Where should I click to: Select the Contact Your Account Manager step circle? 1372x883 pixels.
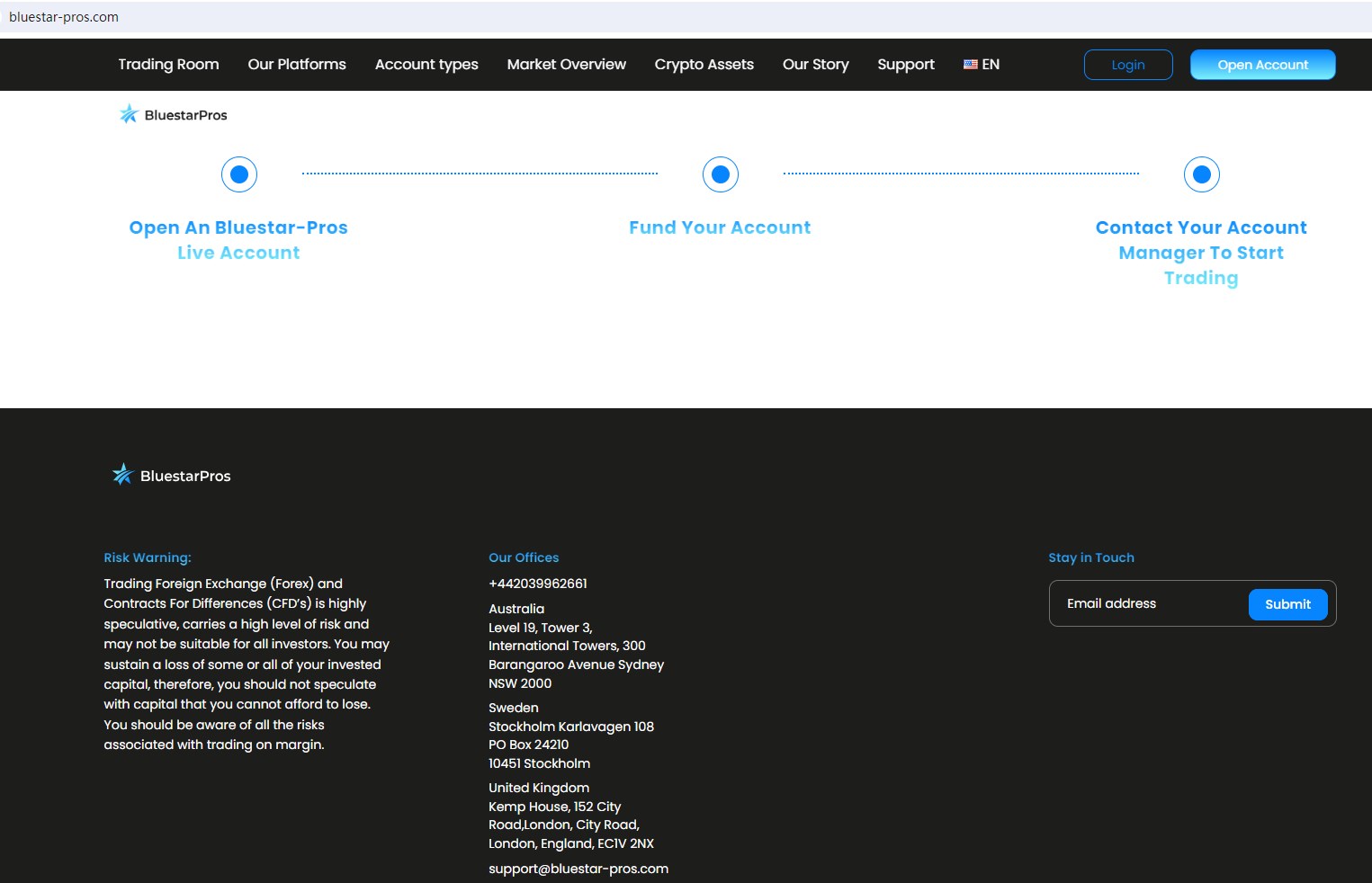click(1202, 174)
